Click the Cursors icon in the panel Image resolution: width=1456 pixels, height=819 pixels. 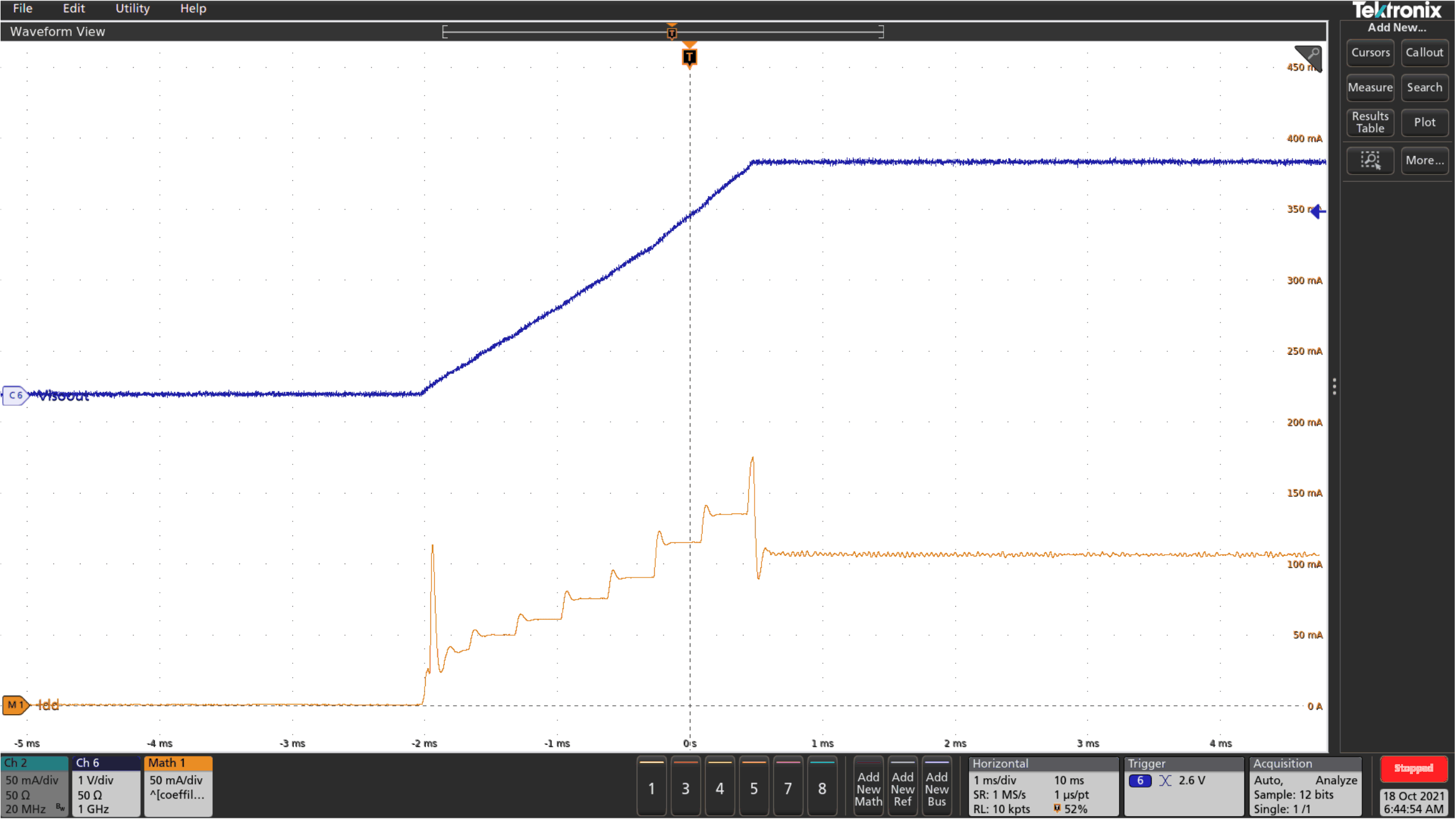click(x=1369, y=53)
